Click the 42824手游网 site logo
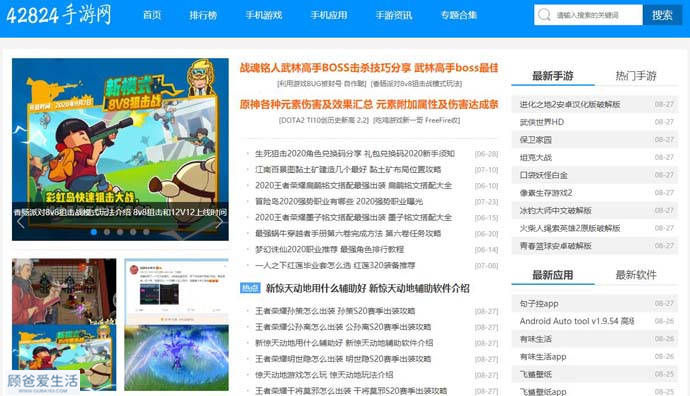This screenshot has width=690, height=396. click(59, 15)
